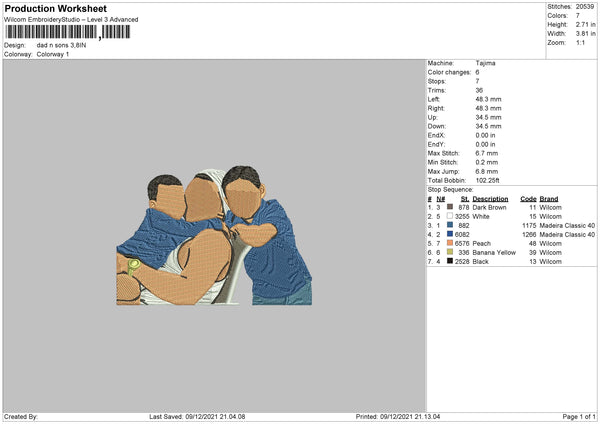600x424 pixels.
Task: Click the swatch beside stitch count 882
Action: (450, 225)
